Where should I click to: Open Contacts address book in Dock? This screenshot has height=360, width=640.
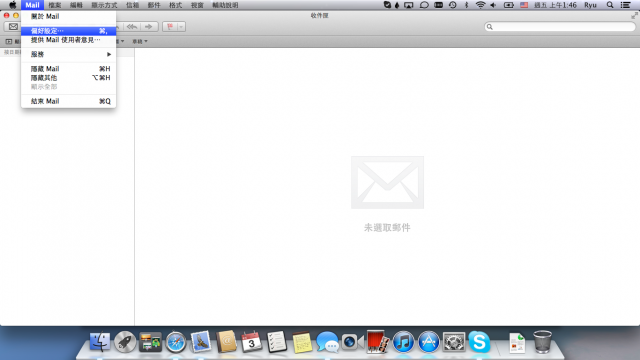226,342
